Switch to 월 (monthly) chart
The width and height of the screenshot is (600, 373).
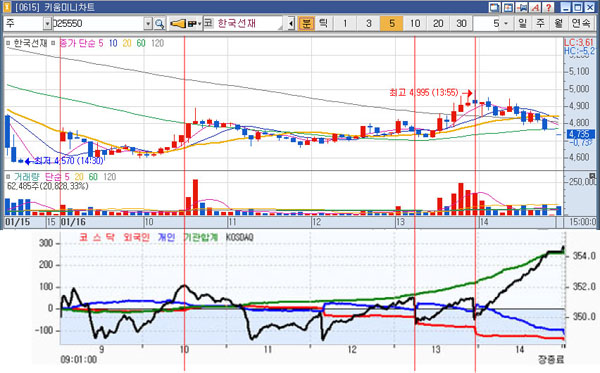pyautogui.click(x=558, y=23)
